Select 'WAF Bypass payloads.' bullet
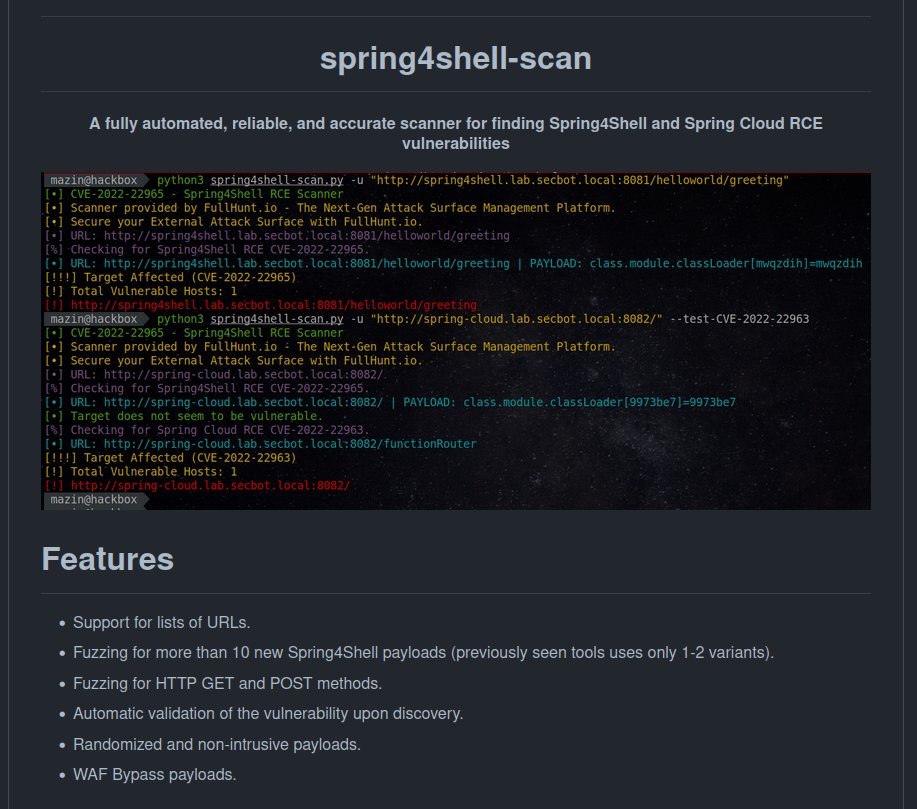This screenshot has width=917, height=809. coord(154,774)
